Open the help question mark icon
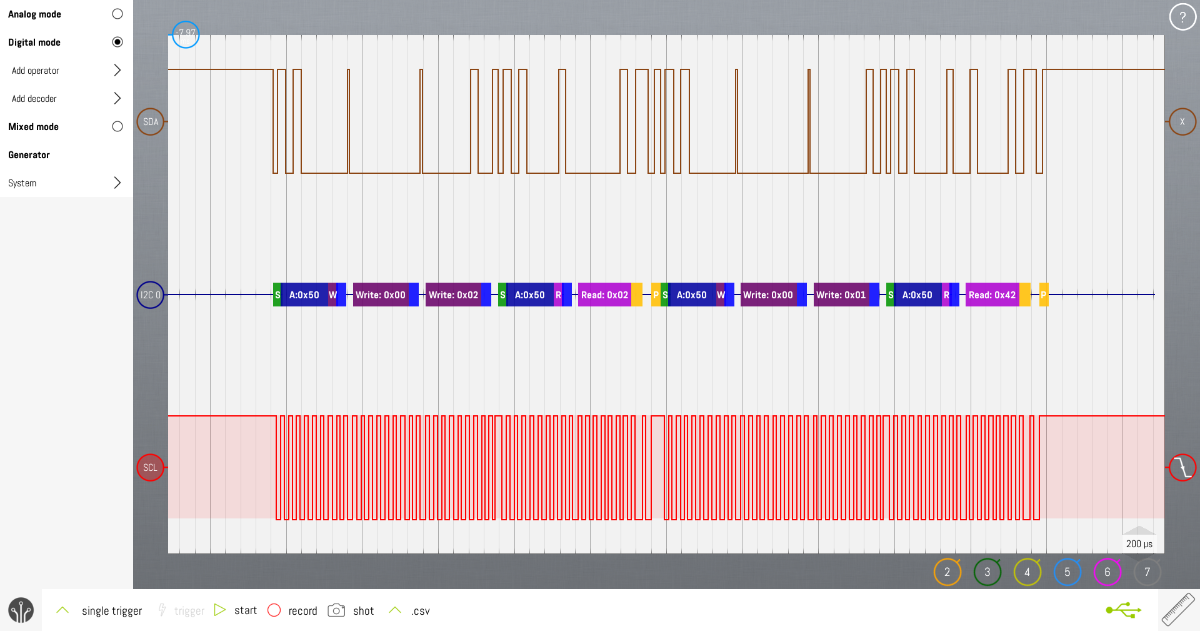Viewport: 1200px width, 631px height. coord(1183,17)
